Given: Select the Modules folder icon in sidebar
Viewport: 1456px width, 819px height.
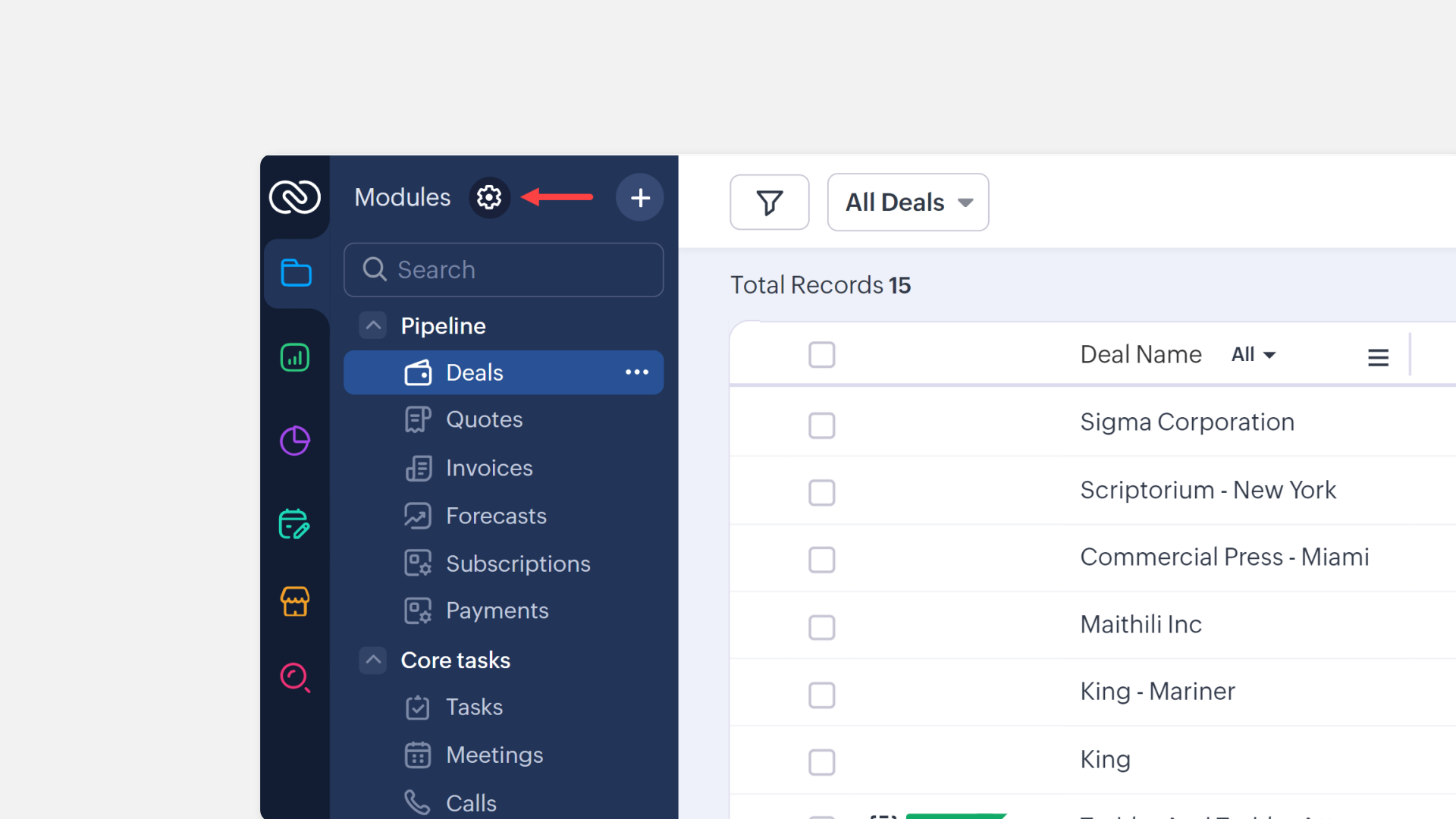Looking at the screenshot, I should click(x=296, y=272).
